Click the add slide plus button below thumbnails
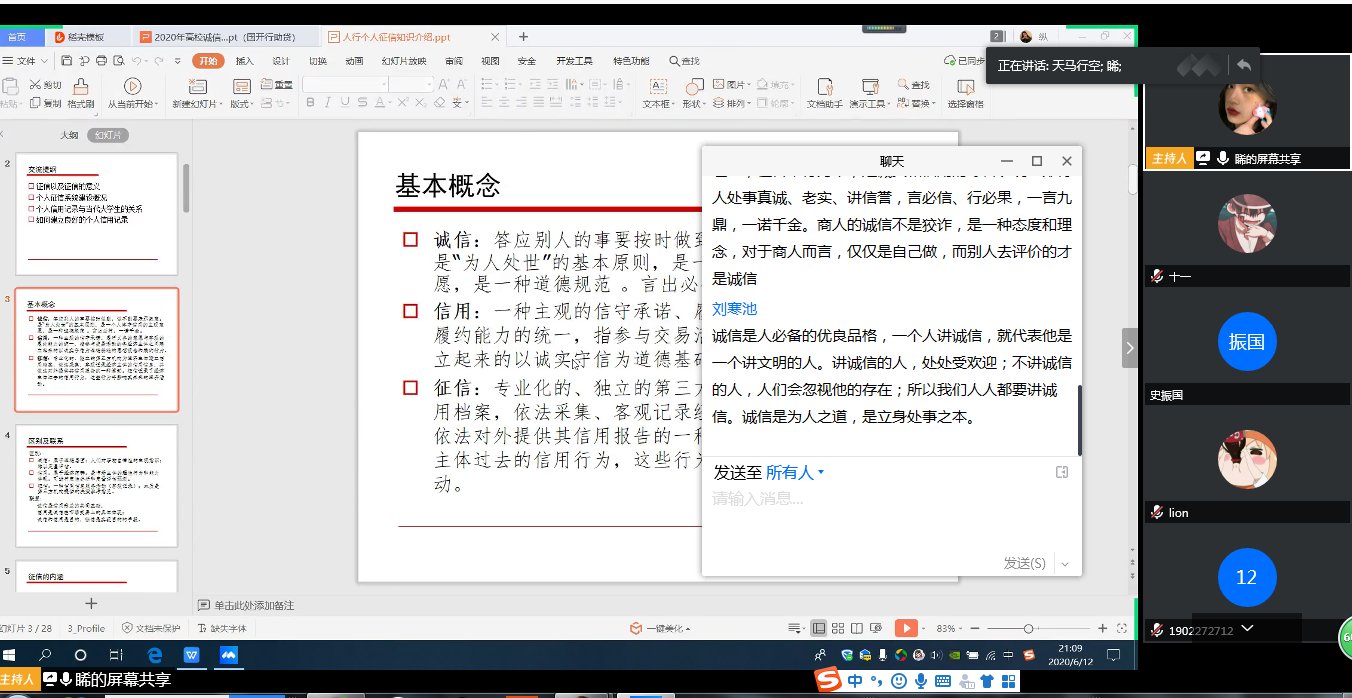This screenshot has height=698, width=1352. [91, 603]
